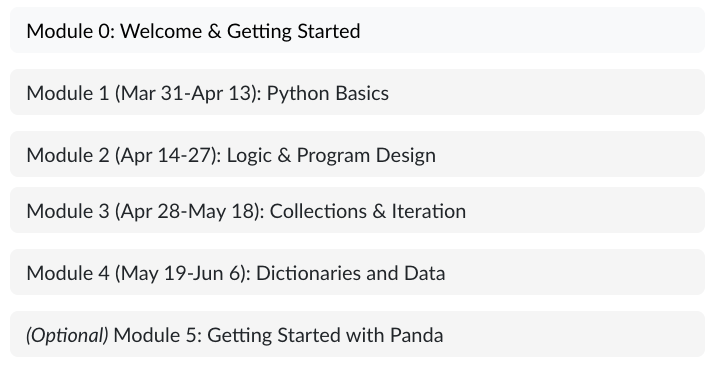Expand Module 2: Logic & Program Design
The width and height of the screenshot is (717, 366).
(357, 154)
